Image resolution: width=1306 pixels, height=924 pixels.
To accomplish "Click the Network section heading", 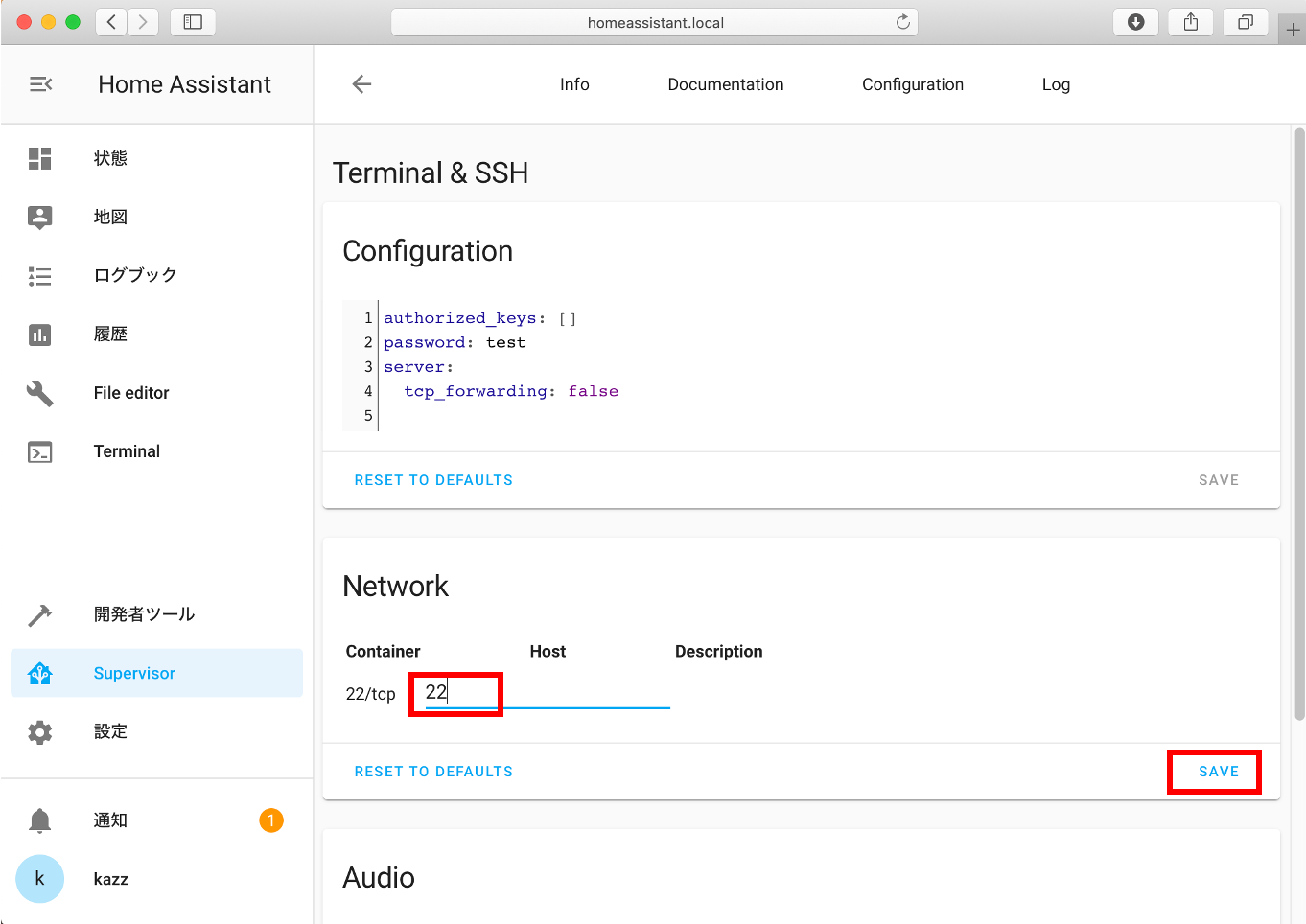I will (395, 587).
